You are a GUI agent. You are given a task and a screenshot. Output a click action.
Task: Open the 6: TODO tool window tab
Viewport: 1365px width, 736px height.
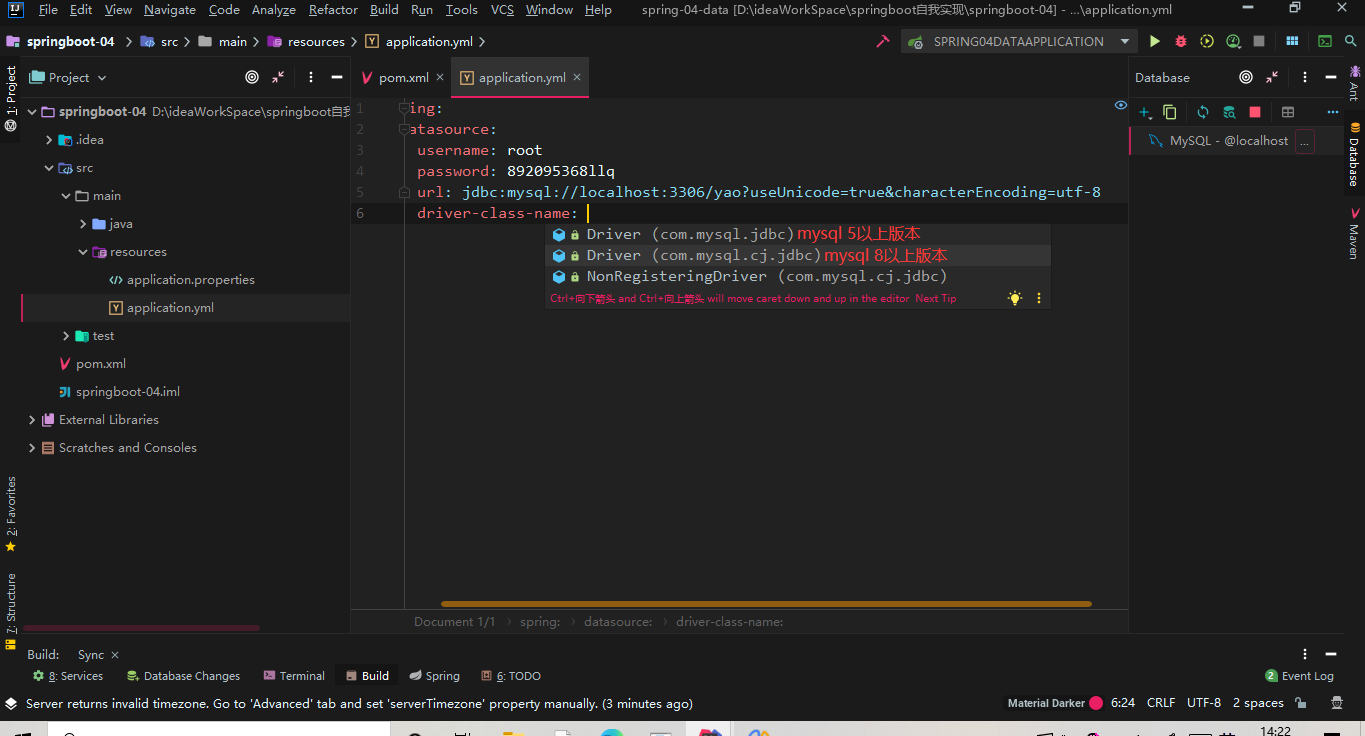coord(511,676)
